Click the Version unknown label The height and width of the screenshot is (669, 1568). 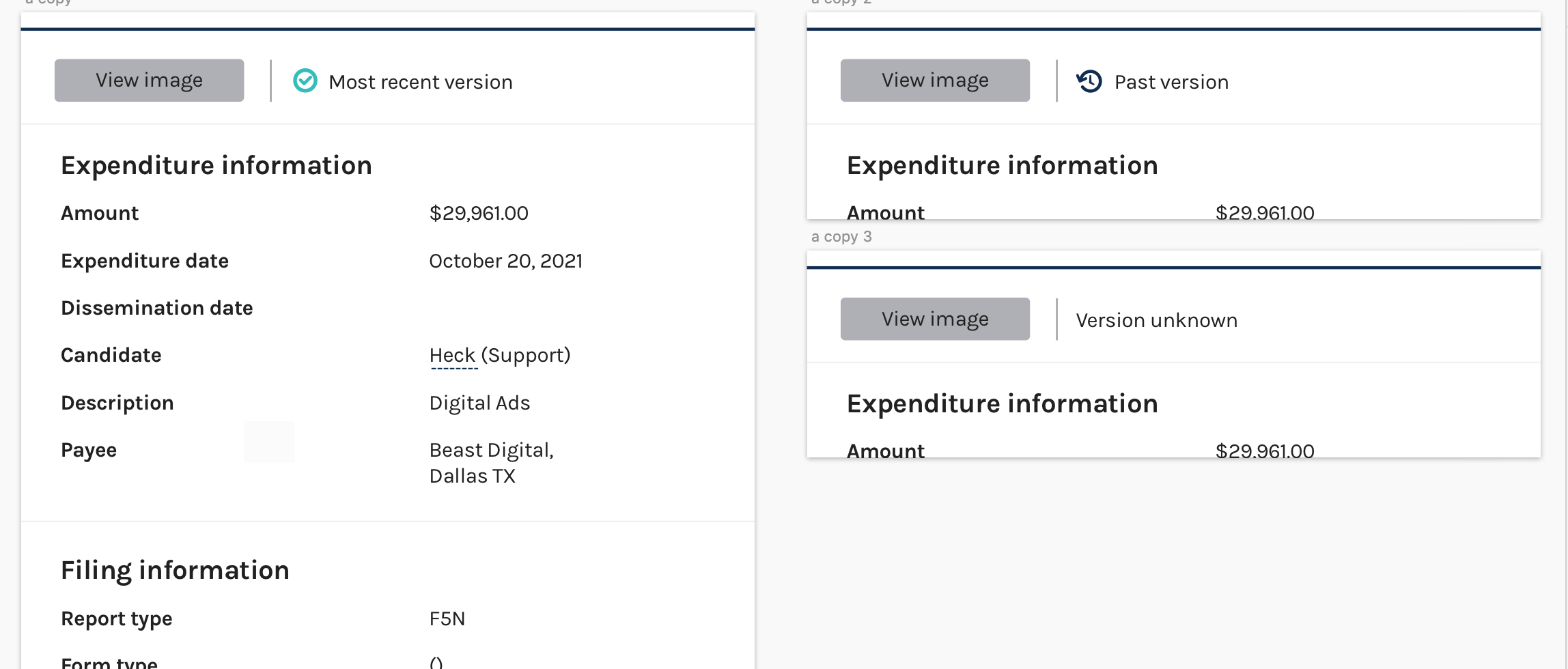point(1156,320)
